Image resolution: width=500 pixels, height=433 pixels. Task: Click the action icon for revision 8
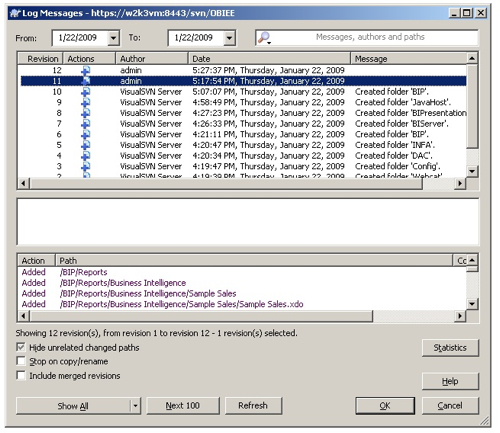tap(86, 113)
